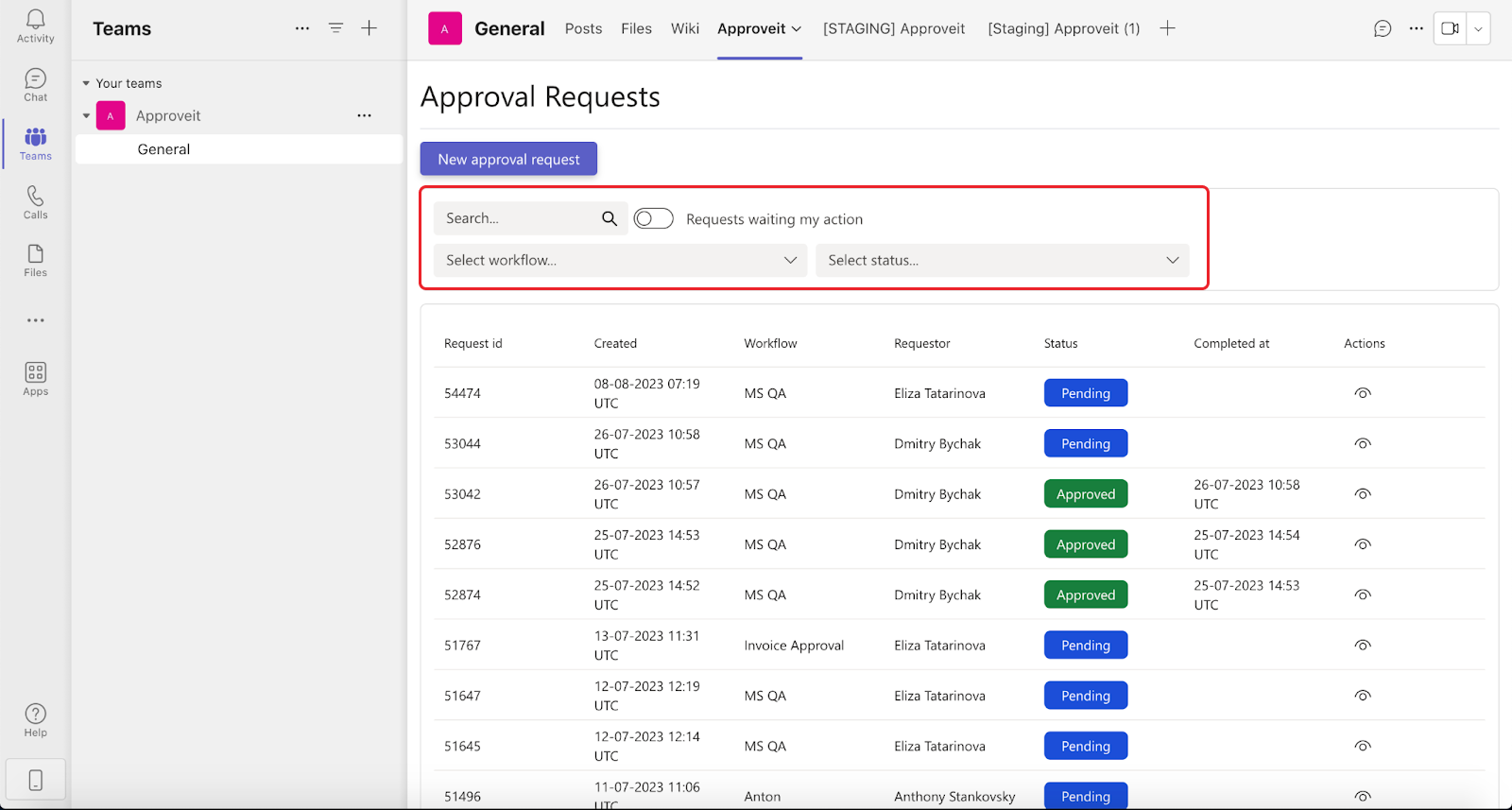Click the Request id column header
Viewport: 1512px width, 810px height.
(473, 343)
